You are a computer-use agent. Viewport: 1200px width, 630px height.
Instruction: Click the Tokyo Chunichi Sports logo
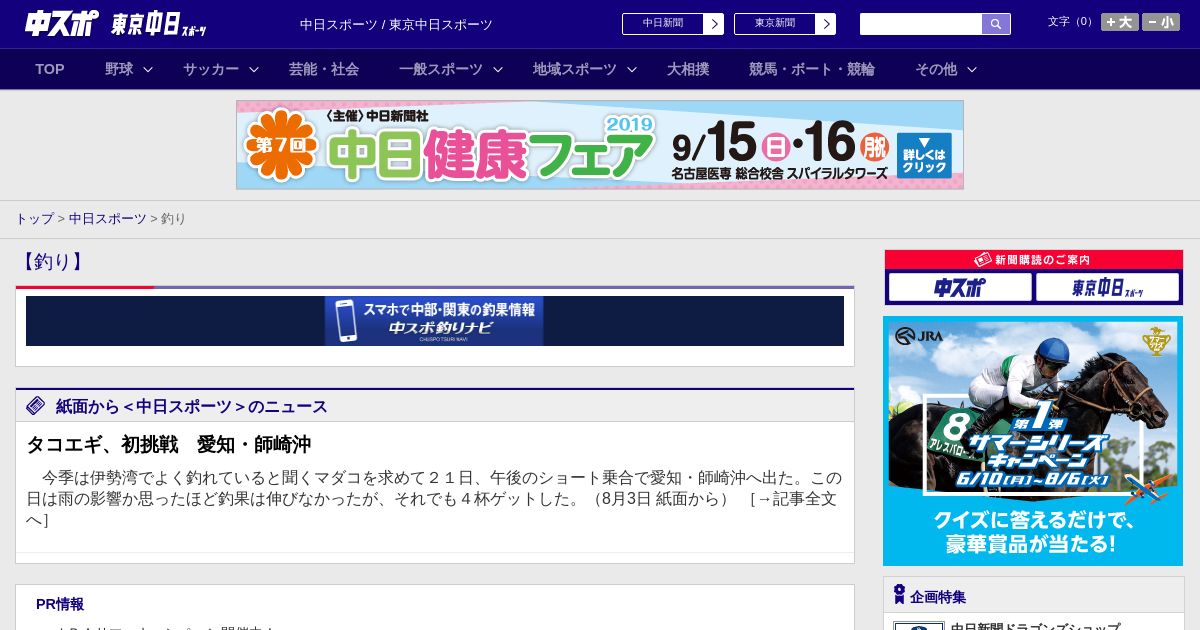tap(159, 24)
